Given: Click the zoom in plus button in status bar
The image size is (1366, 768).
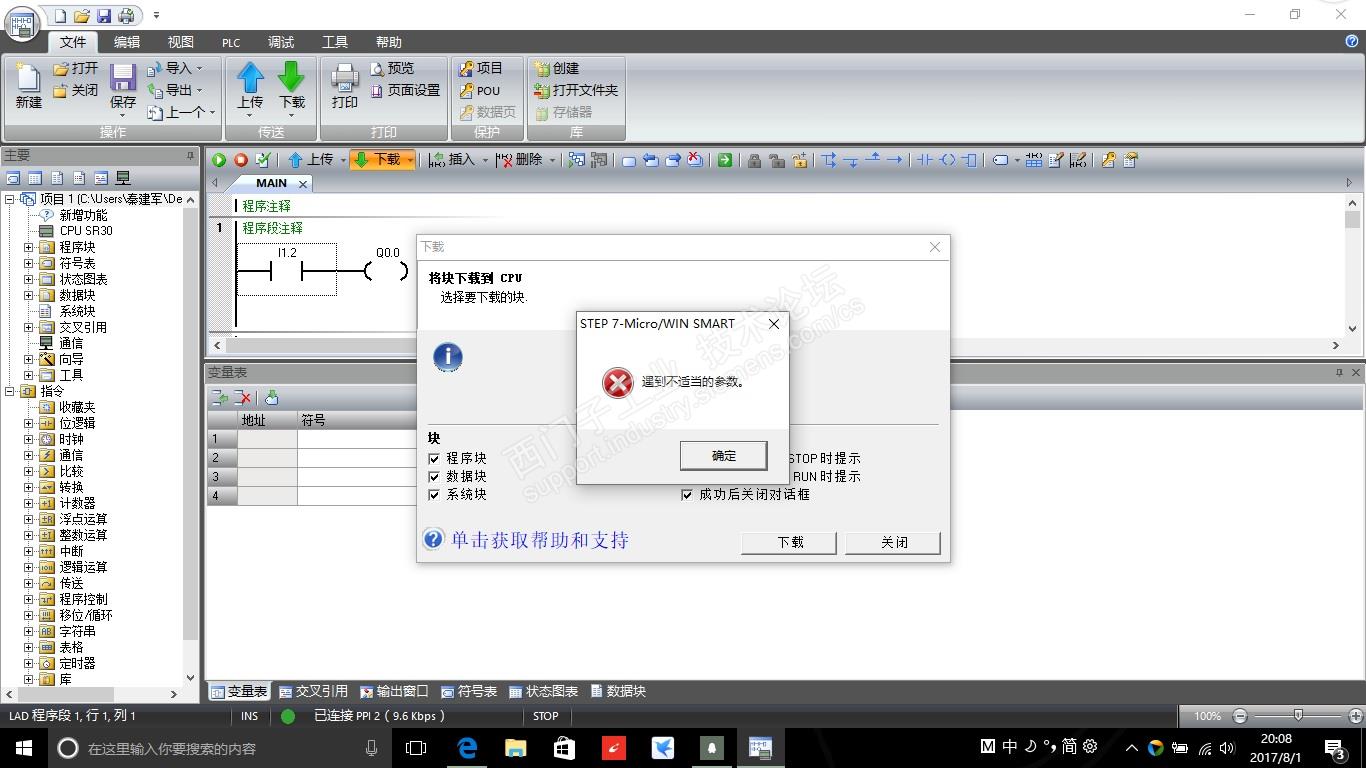Looking at the screenshot, I should (x=1356, y=716).
